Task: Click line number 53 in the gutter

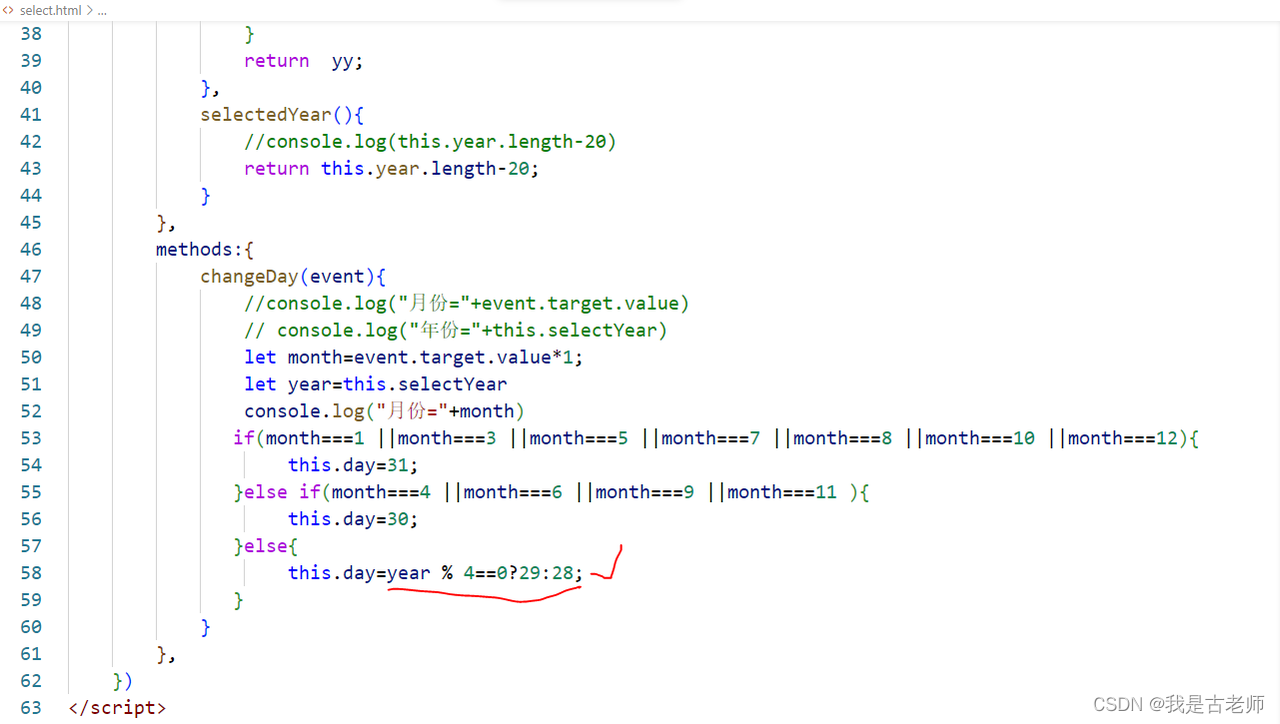Action: pyautogui.click(x=31, y=438)
